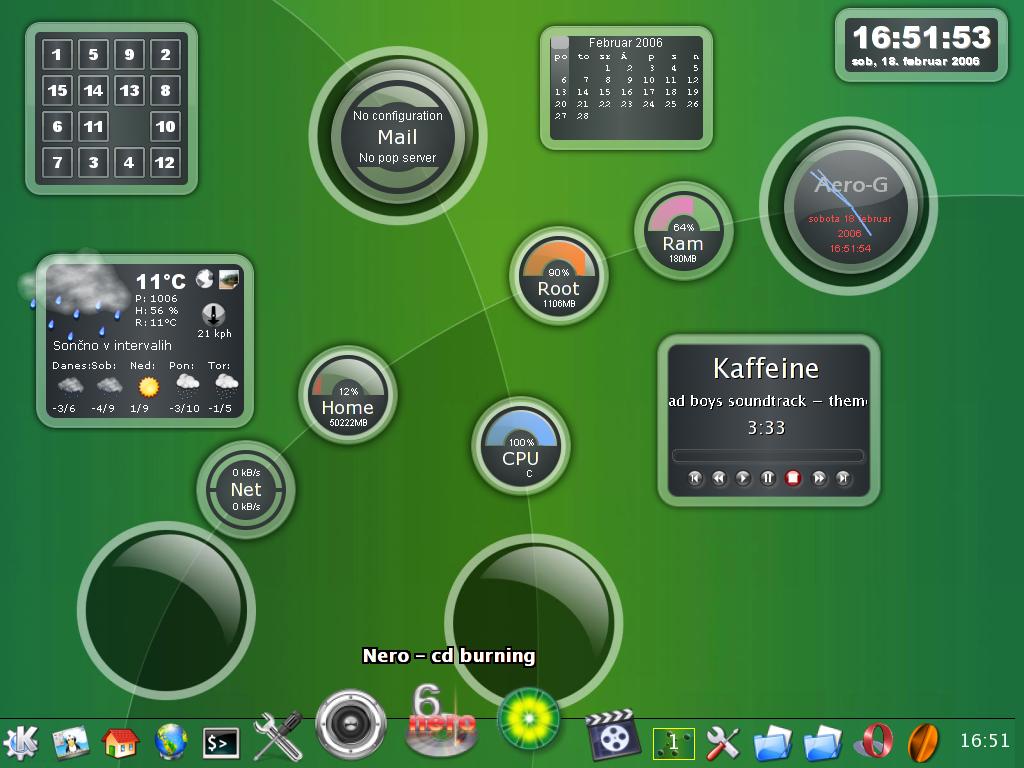Click the sunny Ned forecast icon

(x=149, y=387)
